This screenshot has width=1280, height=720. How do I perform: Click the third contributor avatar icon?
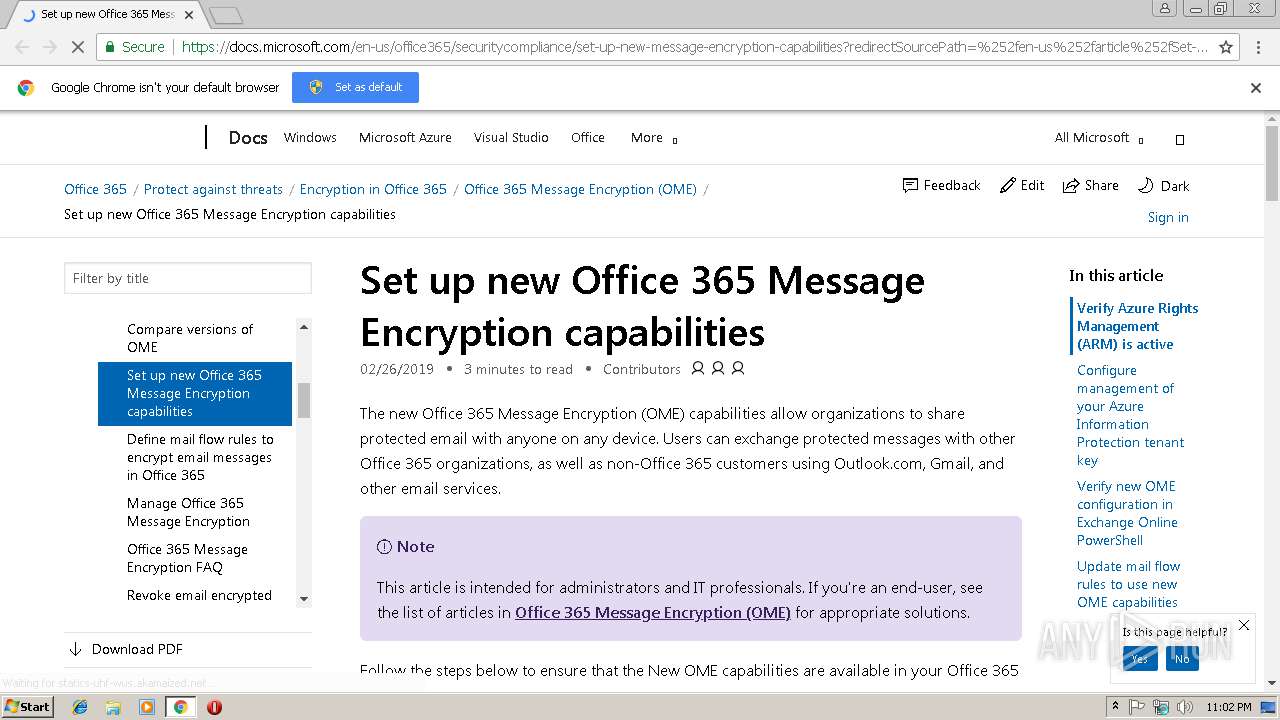(738, 369)
